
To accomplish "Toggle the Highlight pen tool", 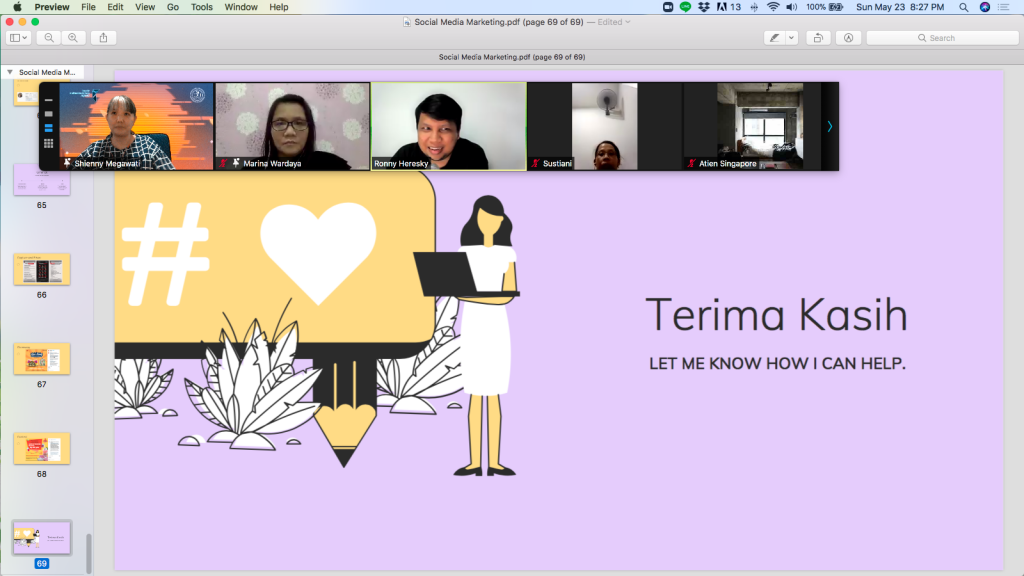I will 773,38.
